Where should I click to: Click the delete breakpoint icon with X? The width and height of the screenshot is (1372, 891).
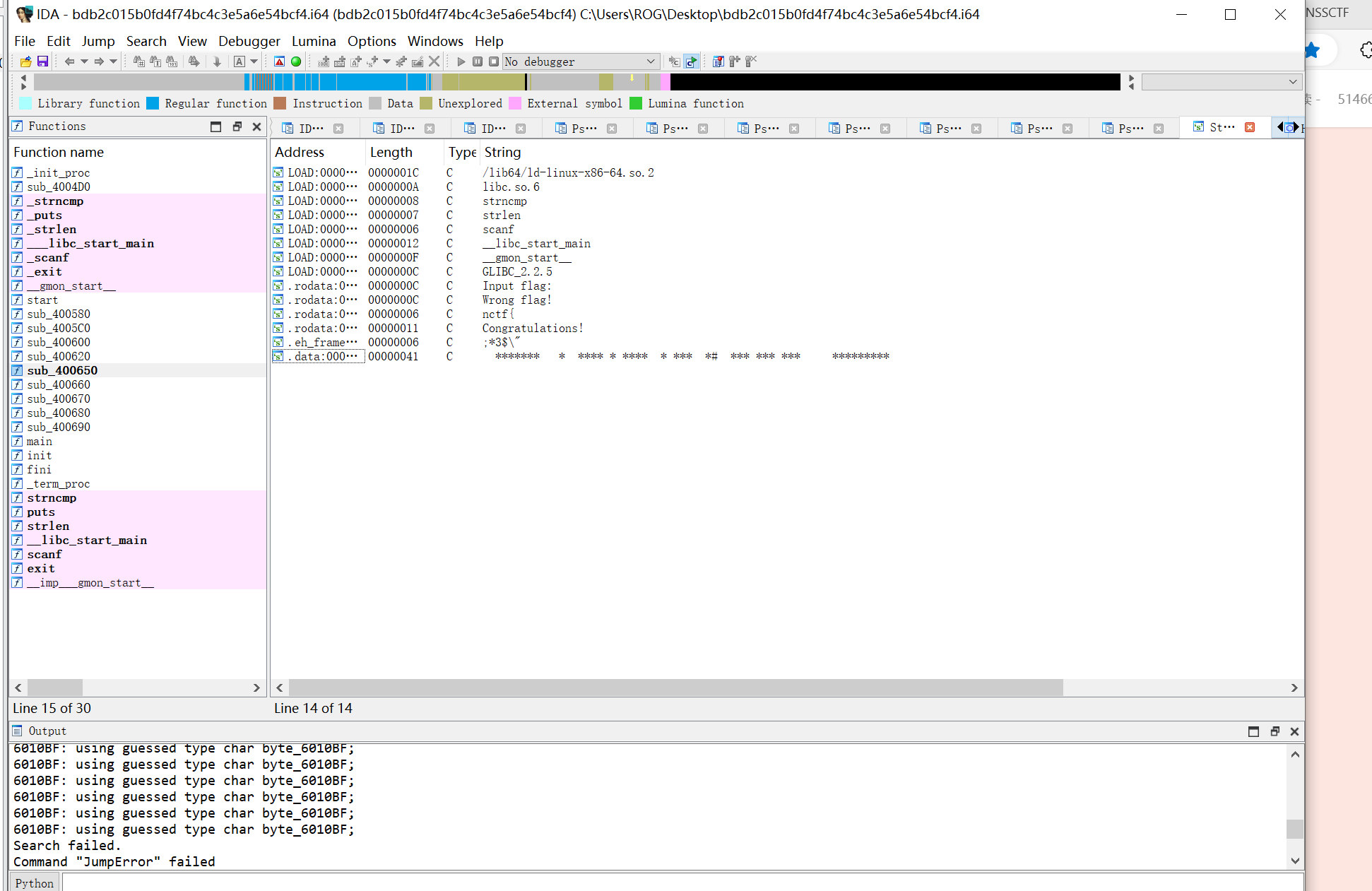coord(751,61)
